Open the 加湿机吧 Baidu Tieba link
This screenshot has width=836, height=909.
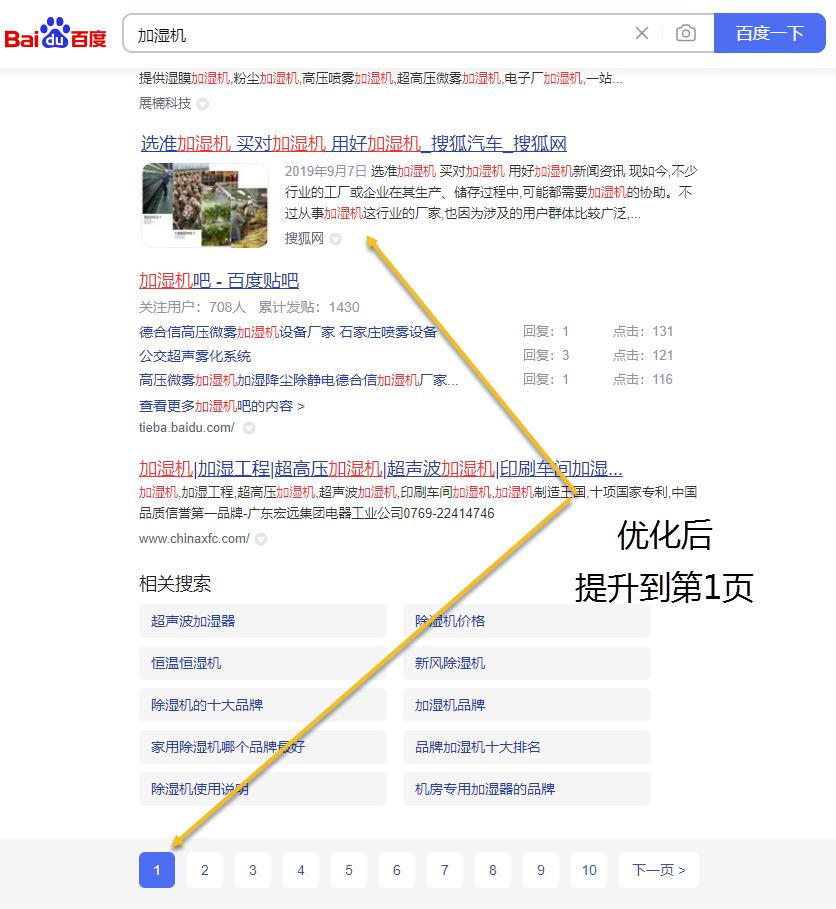(220, 281)
